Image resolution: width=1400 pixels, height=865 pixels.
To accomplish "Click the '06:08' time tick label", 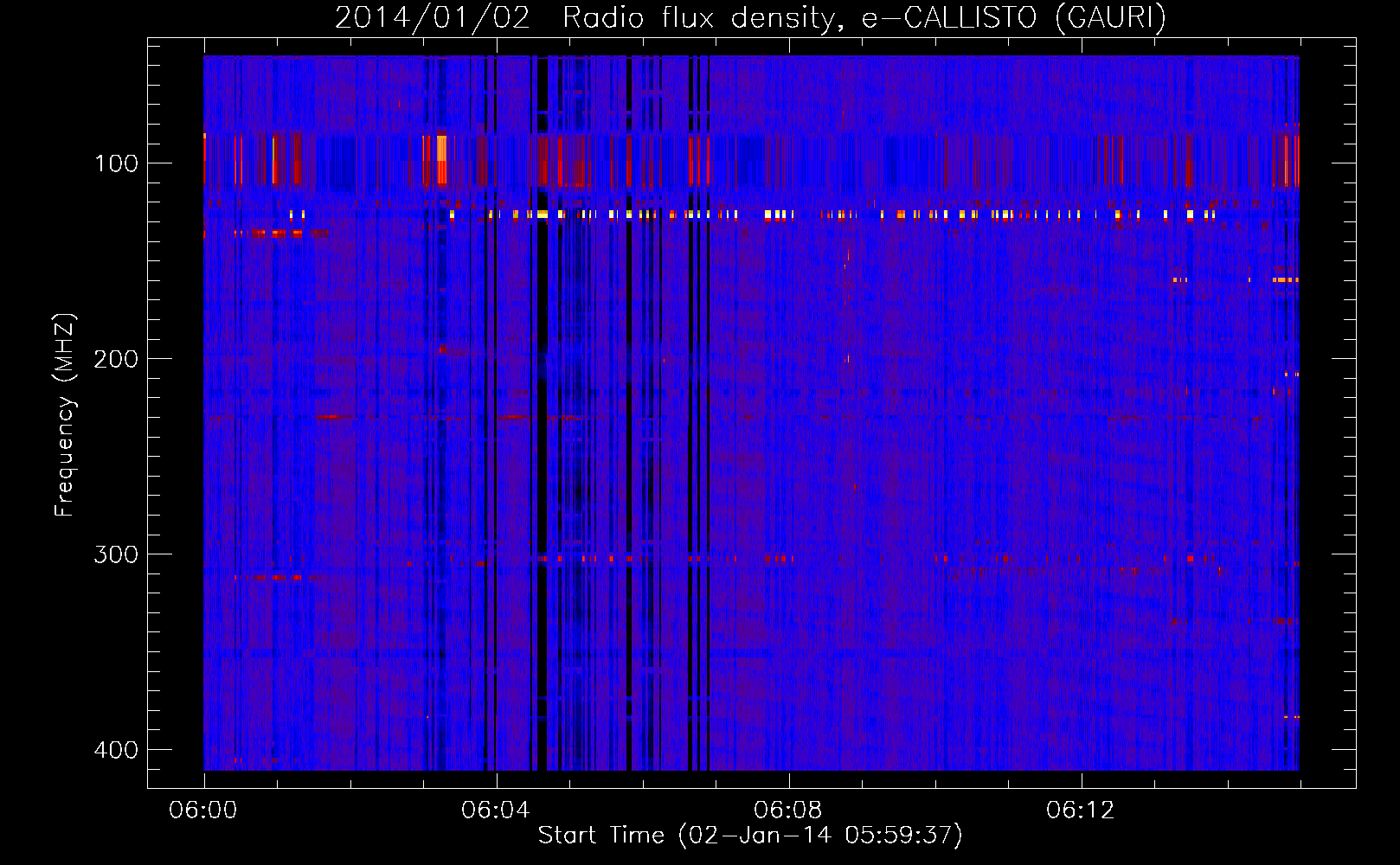I will [x=788, y=811].
